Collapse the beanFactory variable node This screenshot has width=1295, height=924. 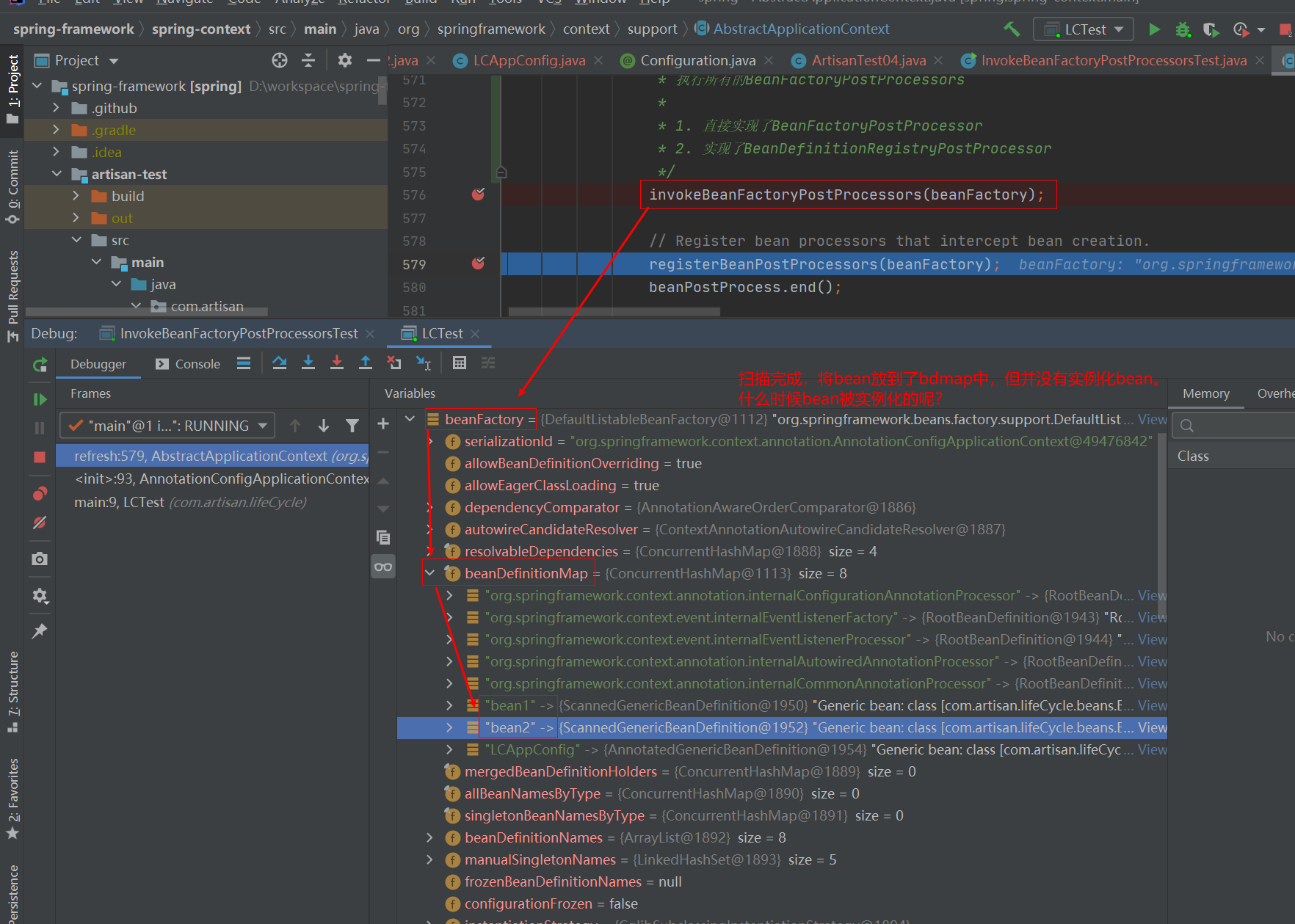[410, 419]
